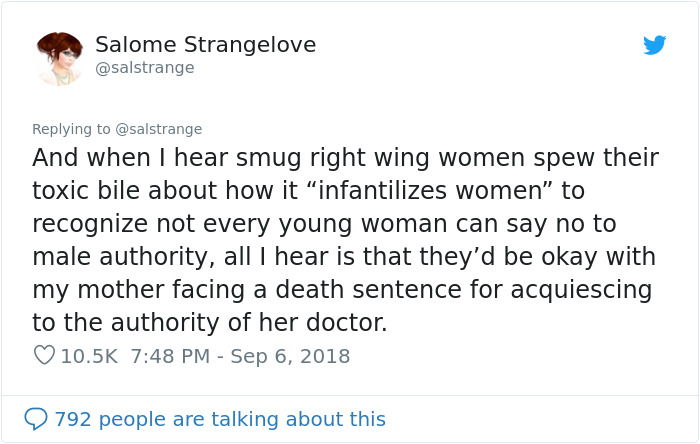Click @salstrange in the Replying to line
700x444 pixels.
(x=159, y=129)
